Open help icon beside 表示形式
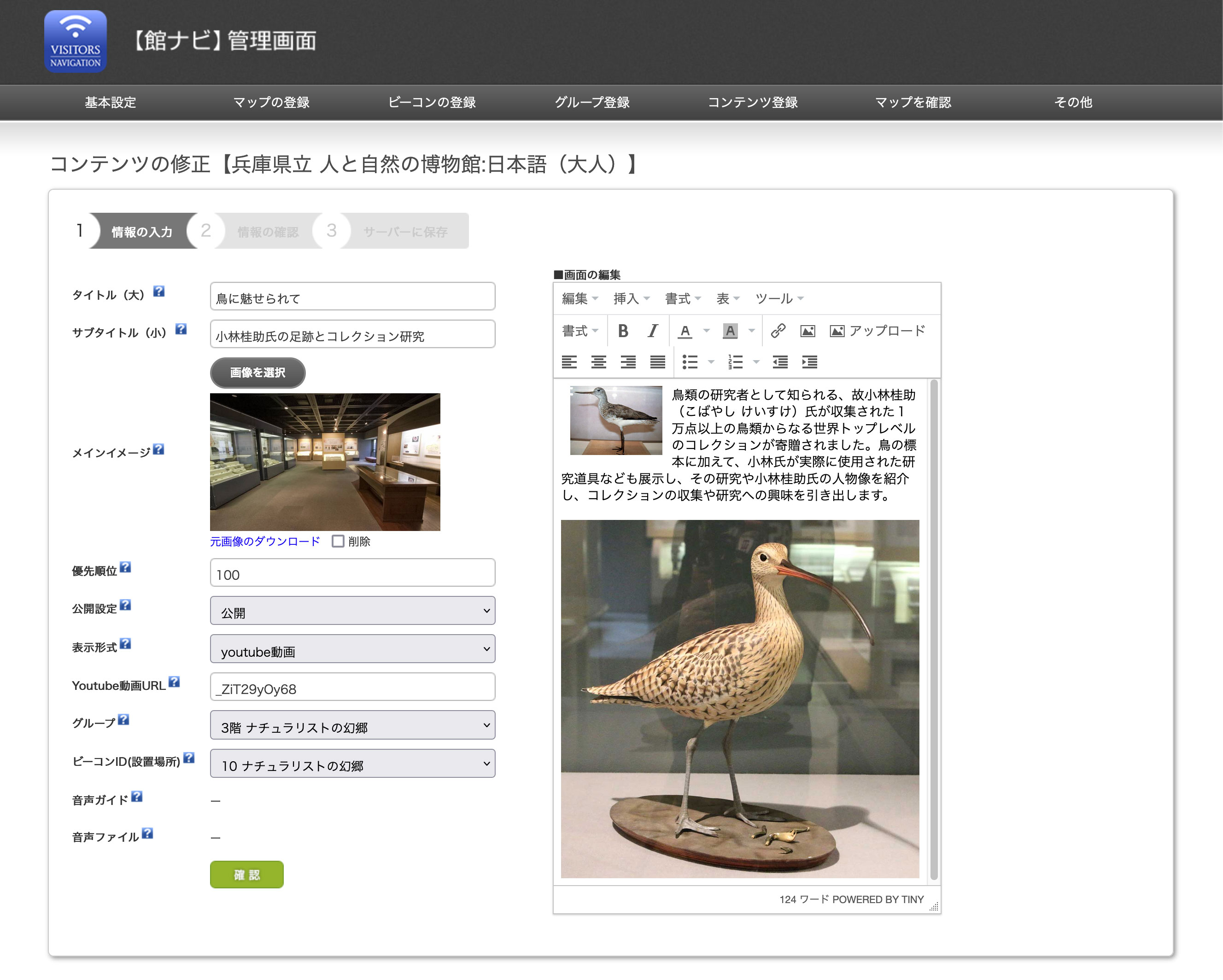Viewport: 1223px width, 980px height. [x=125, y=644]
